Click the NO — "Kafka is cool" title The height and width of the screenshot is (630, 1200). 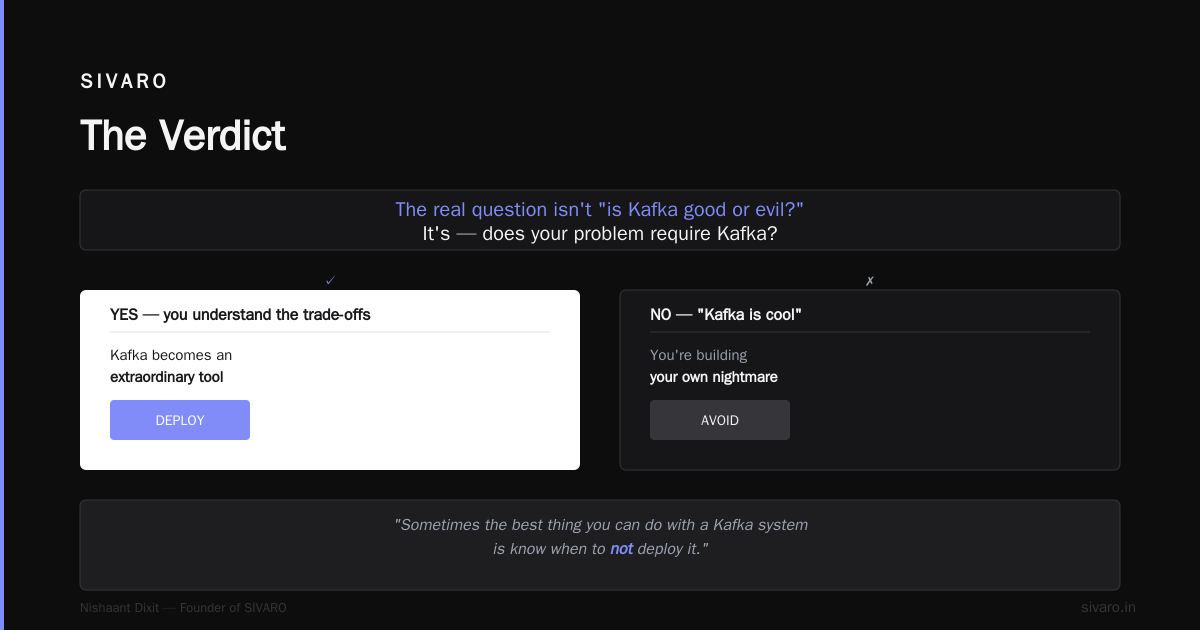(726, 314)
